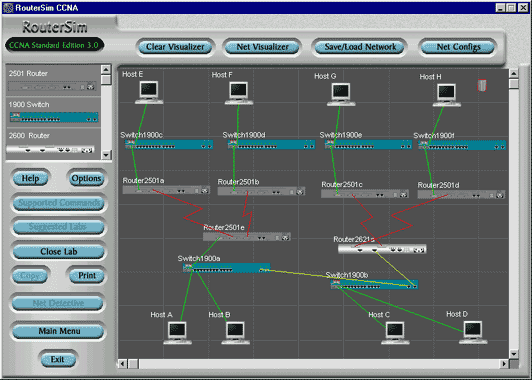Click the Supported Commands button

(59, 203)
